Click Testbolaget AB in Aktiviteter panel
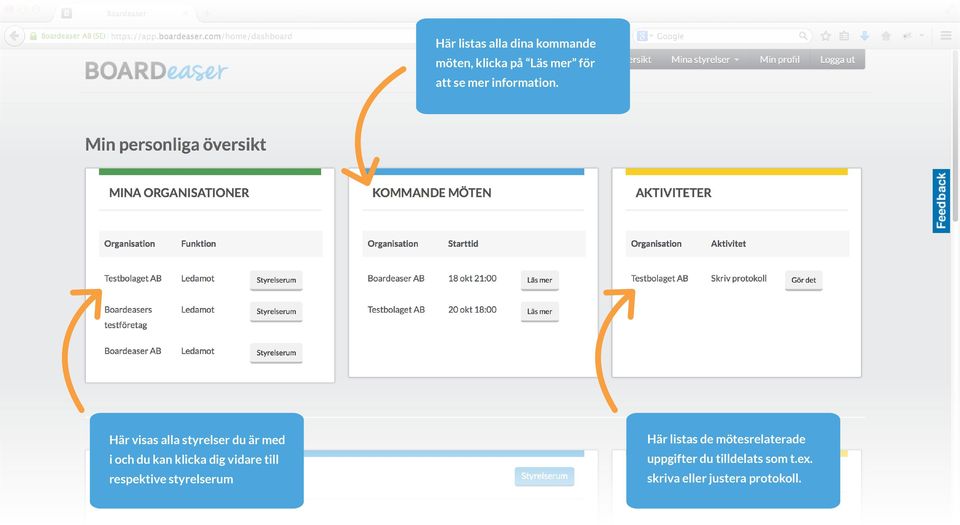 (659, 278)
